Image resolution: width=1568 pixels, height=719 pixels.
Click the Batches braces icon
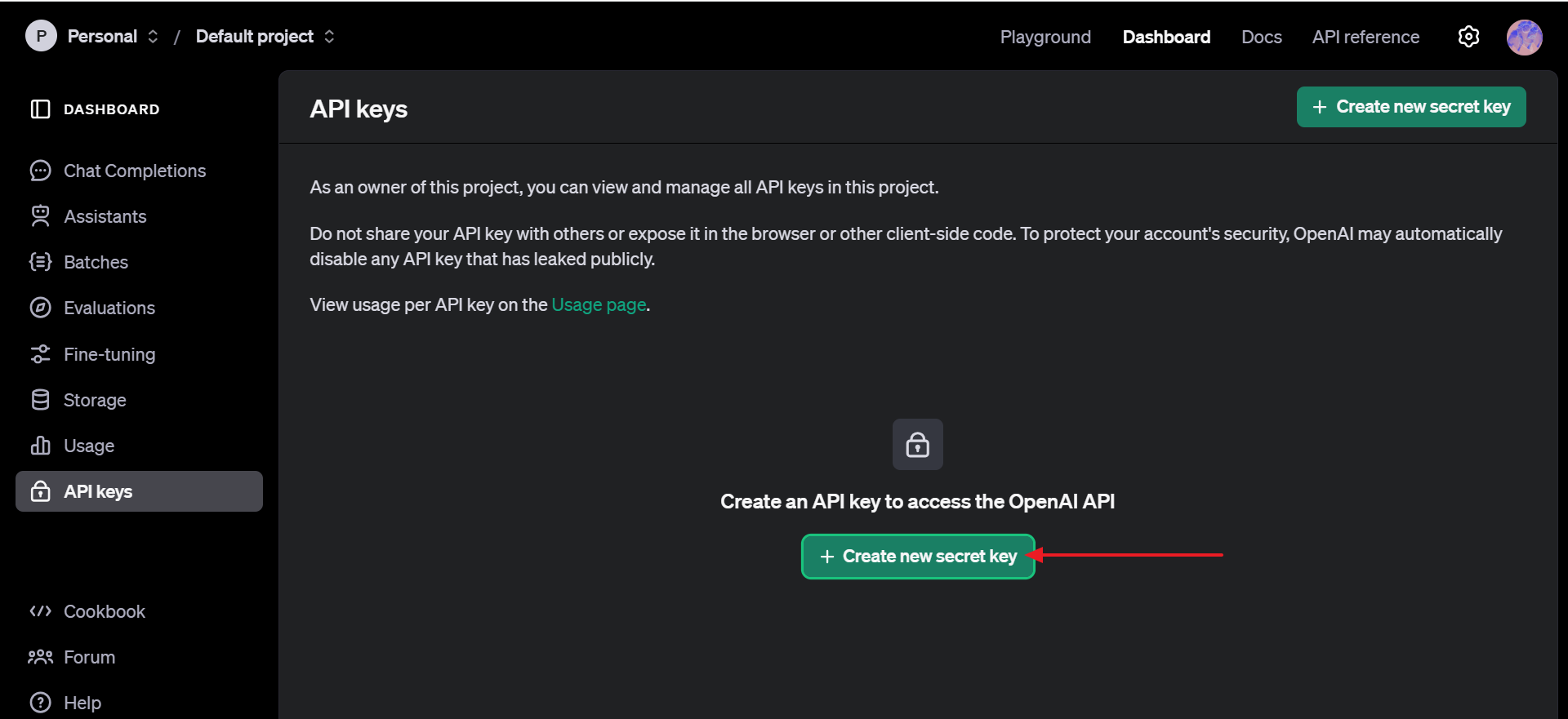[40, 262]
